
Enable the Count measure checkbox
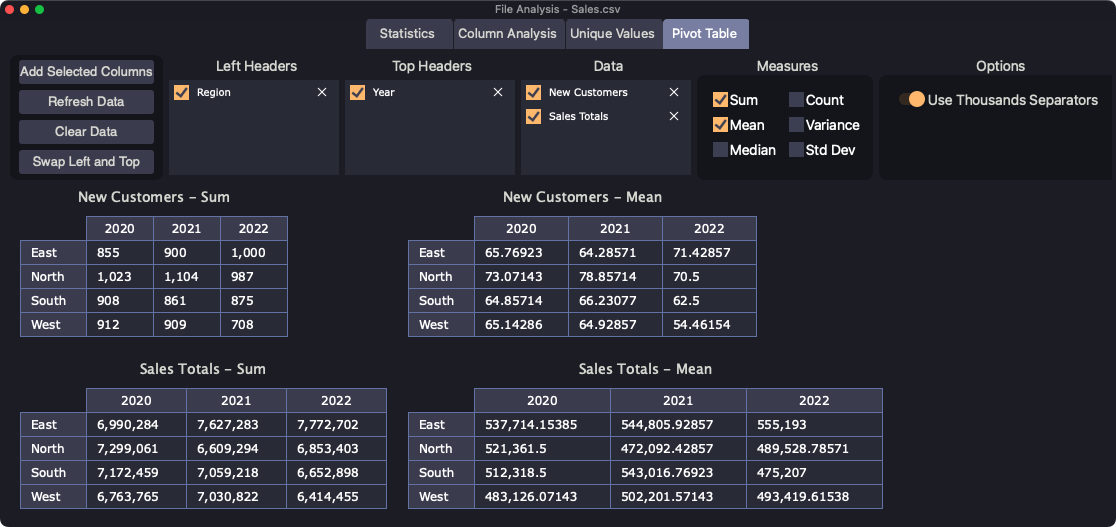point(796,100)
